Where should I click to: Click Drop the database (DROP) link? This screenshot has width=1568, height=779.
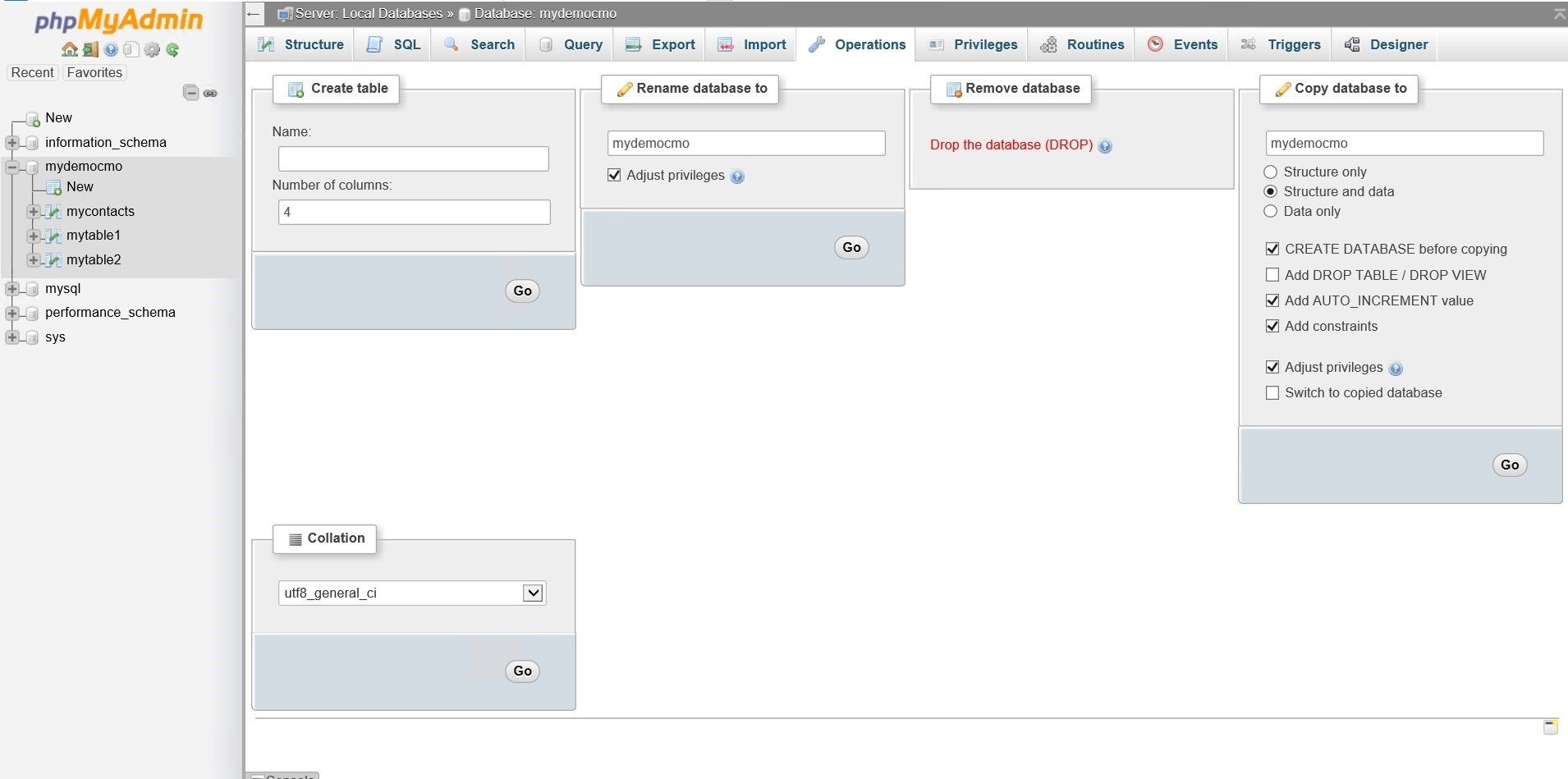[x=1011, y=144]
